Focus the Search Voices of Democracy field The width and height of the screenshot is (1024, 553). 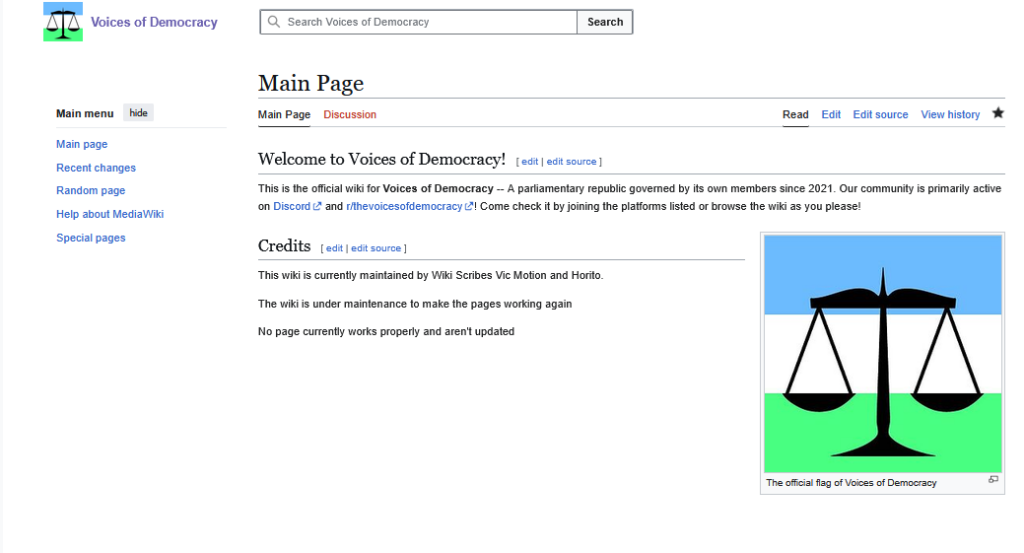tap(419, 22)
